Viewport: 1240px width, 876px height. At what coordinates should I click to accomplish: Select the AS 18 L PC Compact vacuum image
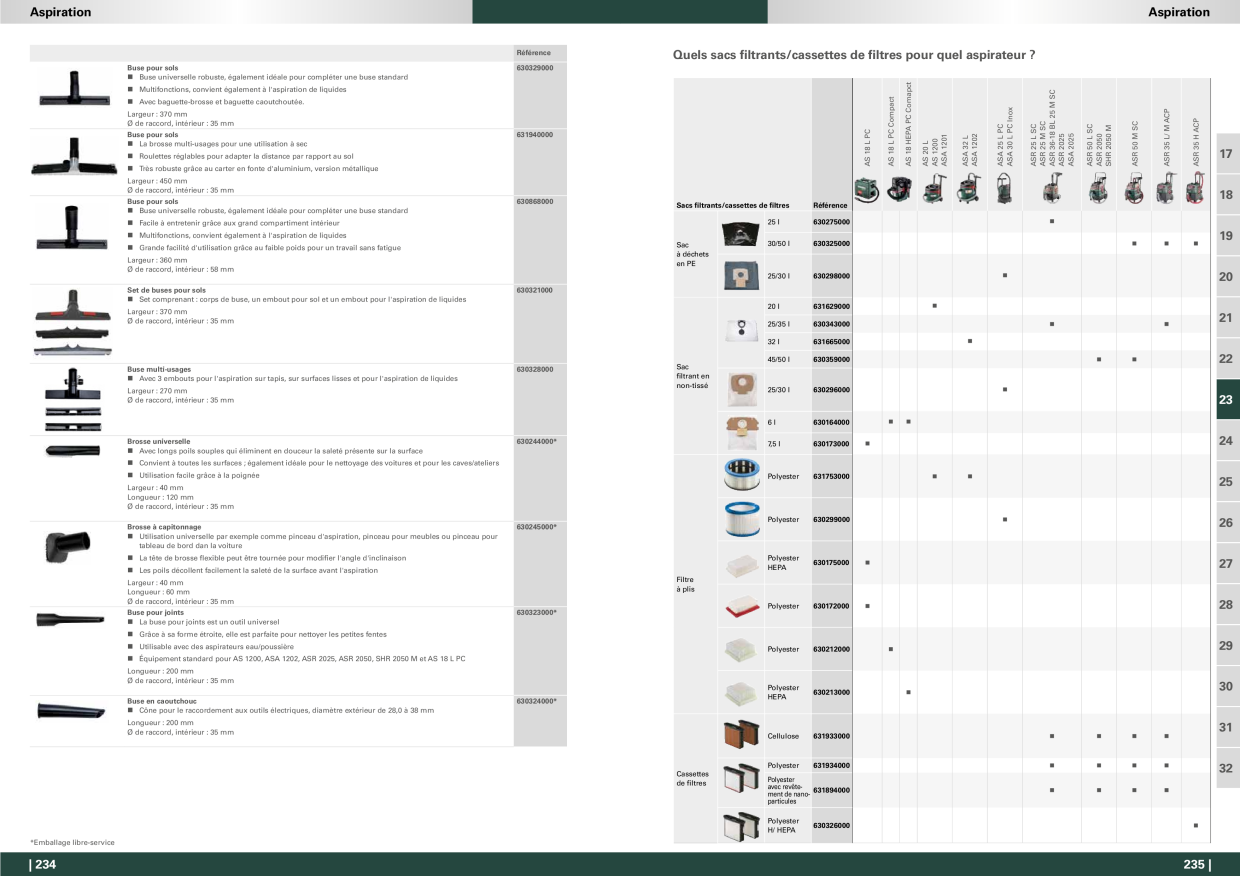(x=899, y=188)
